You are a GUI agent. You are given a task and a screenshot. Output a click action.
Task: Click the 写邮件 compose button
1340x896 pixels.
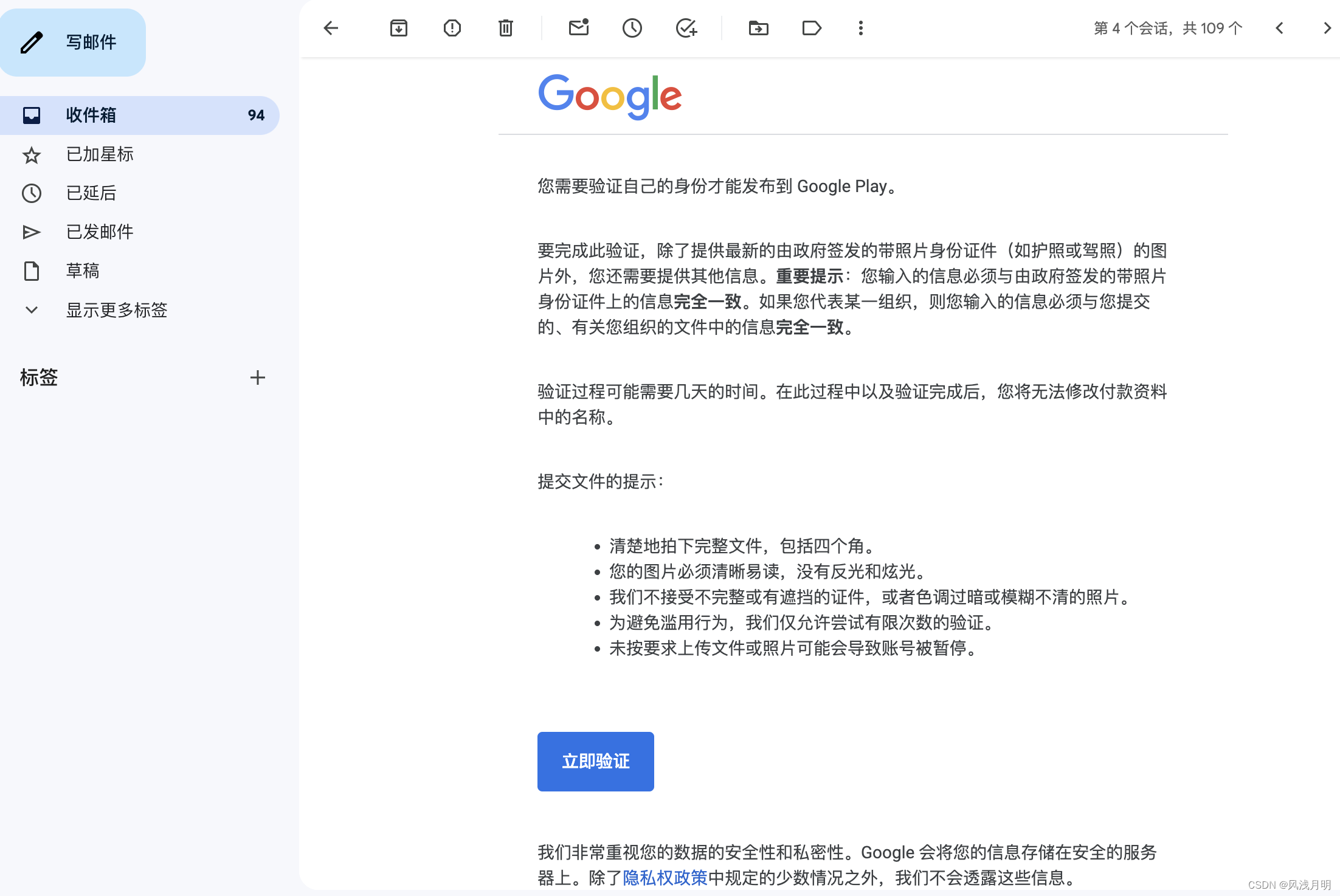coord(73,43)
